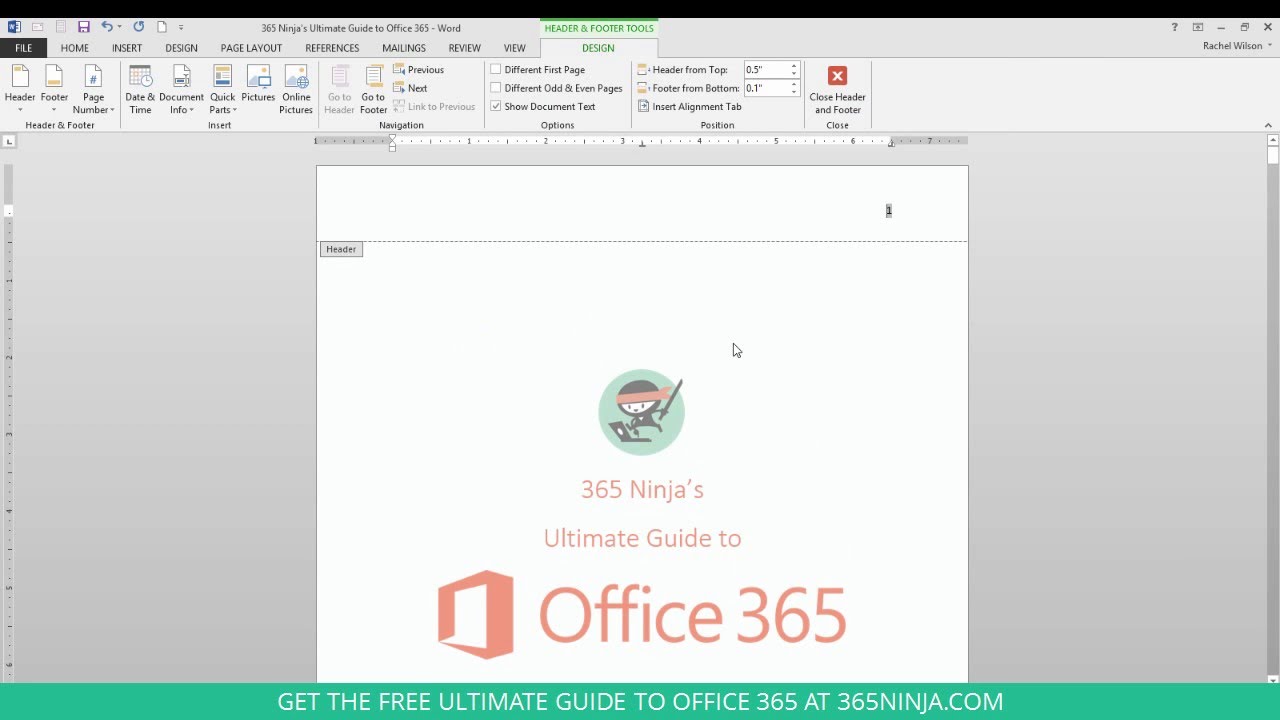Switch to the HOME tab
1280x720 pixels.
click(x=75, y=48)
